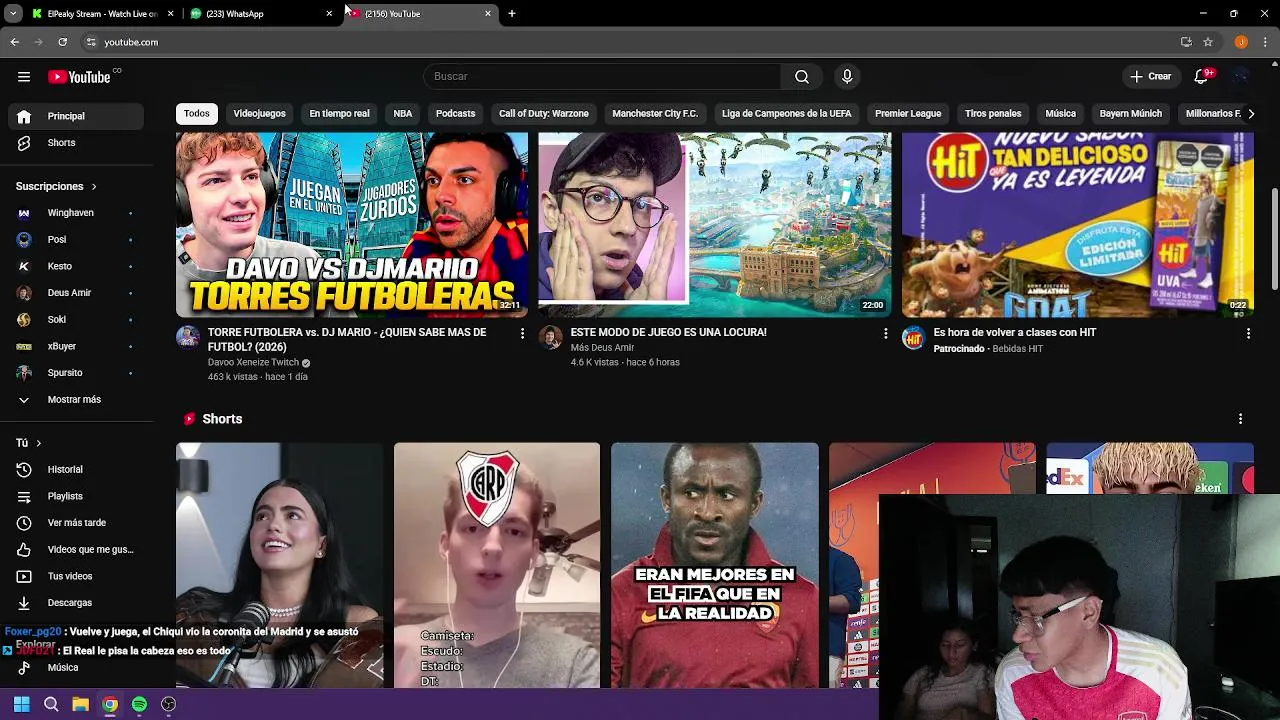This screenshot has width=1280, height=720.
Task: Select the Manchester City F.C. chip
Action: [x=655, y=114]
